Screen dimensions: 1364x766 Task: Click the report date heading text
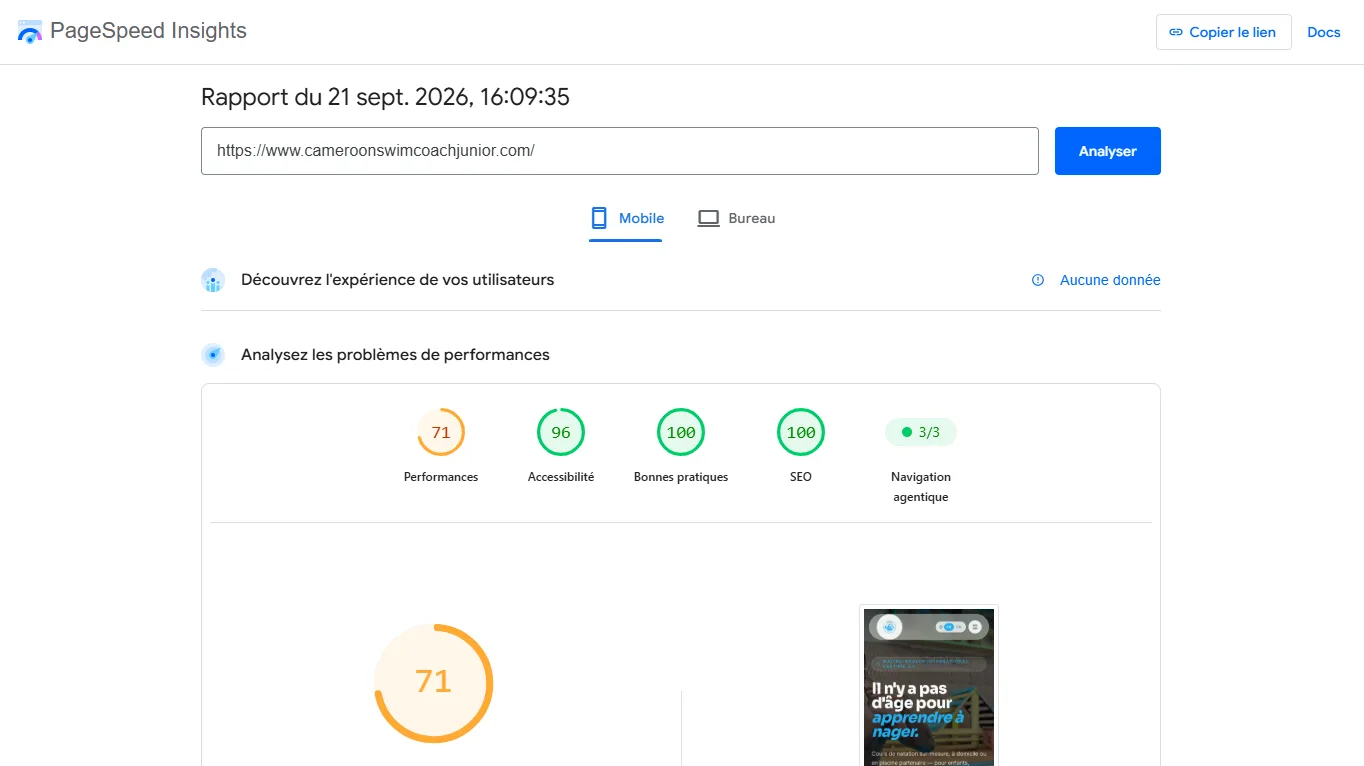pyautogui.click(x=385, y=97)
